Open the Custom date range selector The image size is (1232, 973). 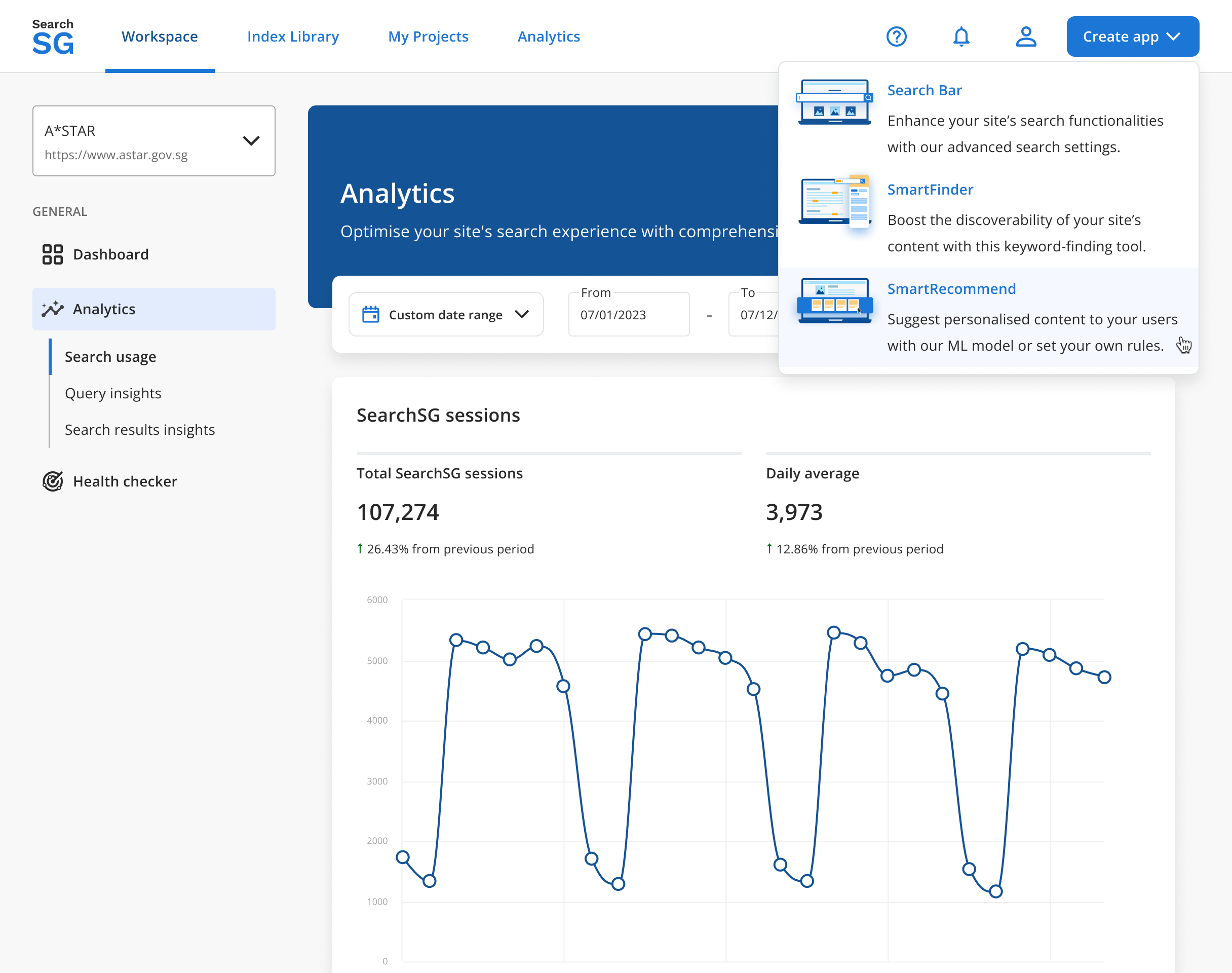(x=446, y=314)
